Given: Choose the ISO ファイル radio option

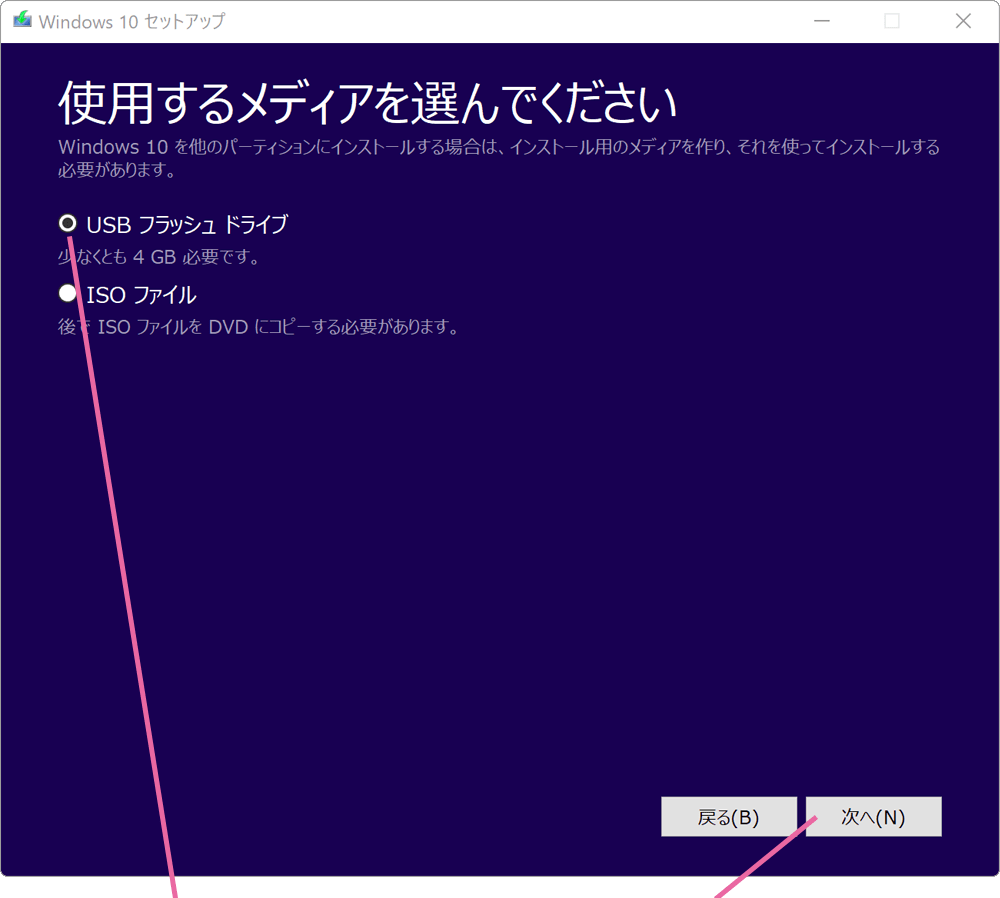Looking at the screenshot, I should 68,293.
